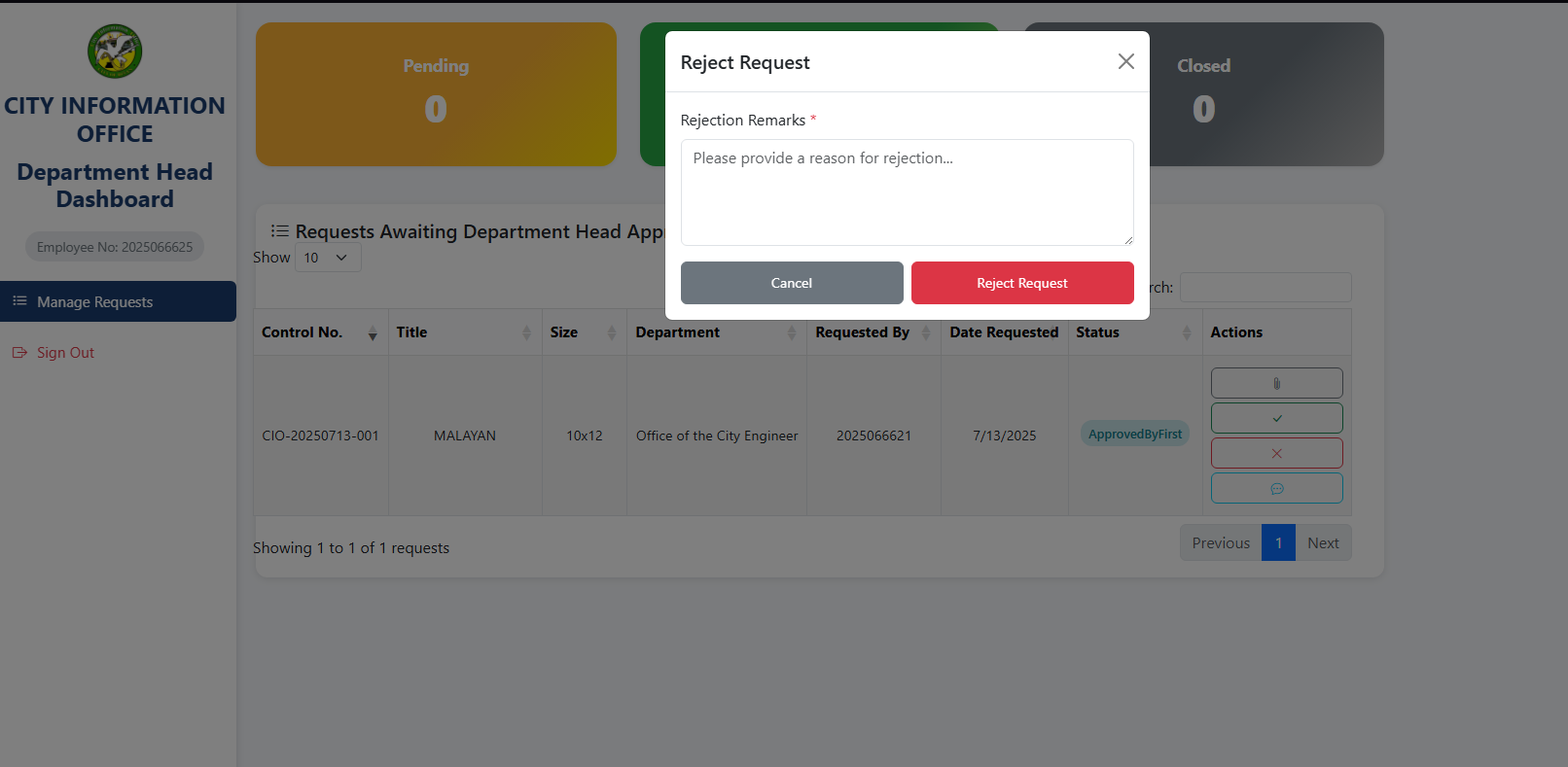Click the Sign Out link
The width and height of the screenshot is (1568, 767).
tap(65, 353)
